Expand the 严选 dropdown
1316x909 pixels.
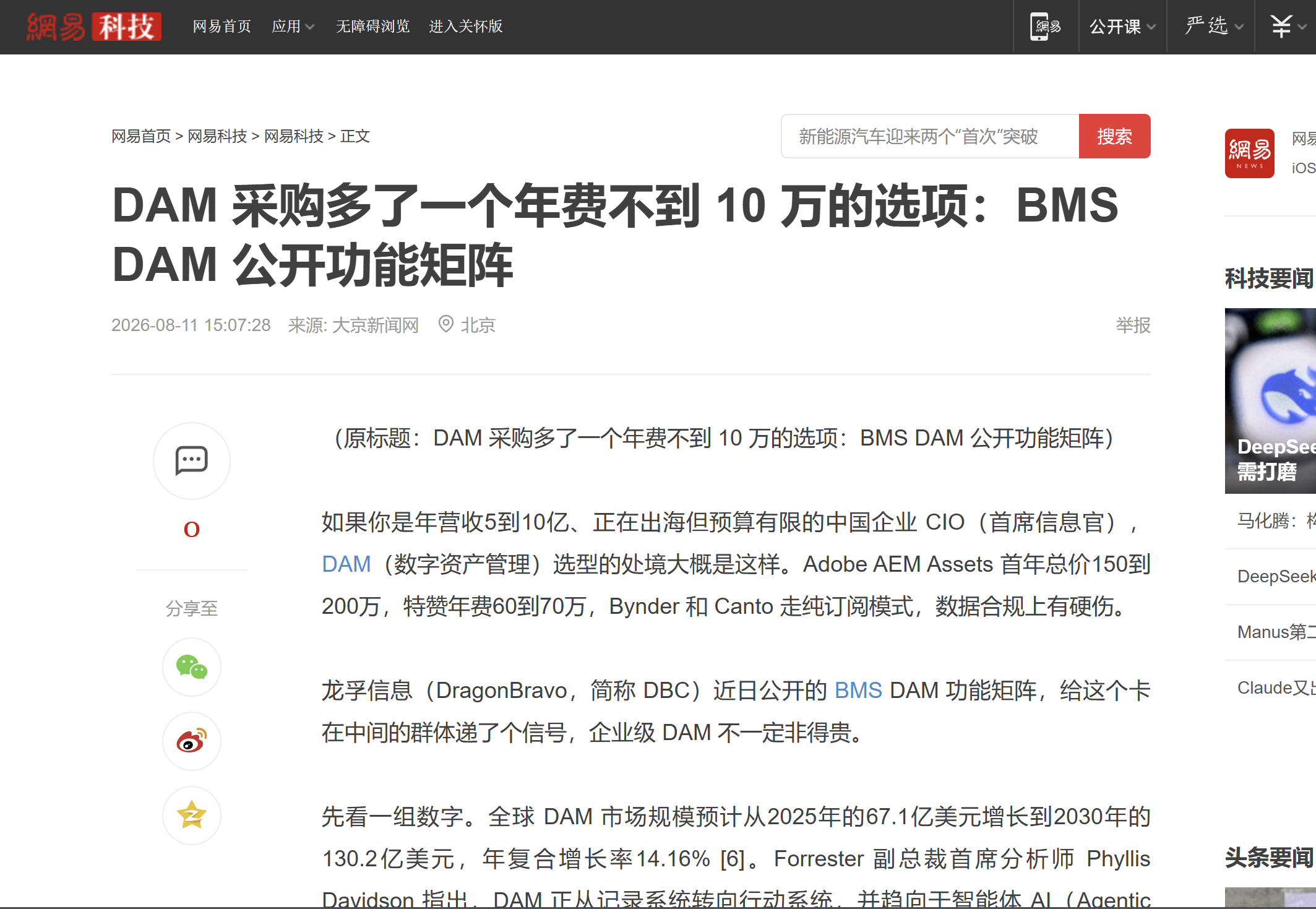click(x=1214, y=27)
